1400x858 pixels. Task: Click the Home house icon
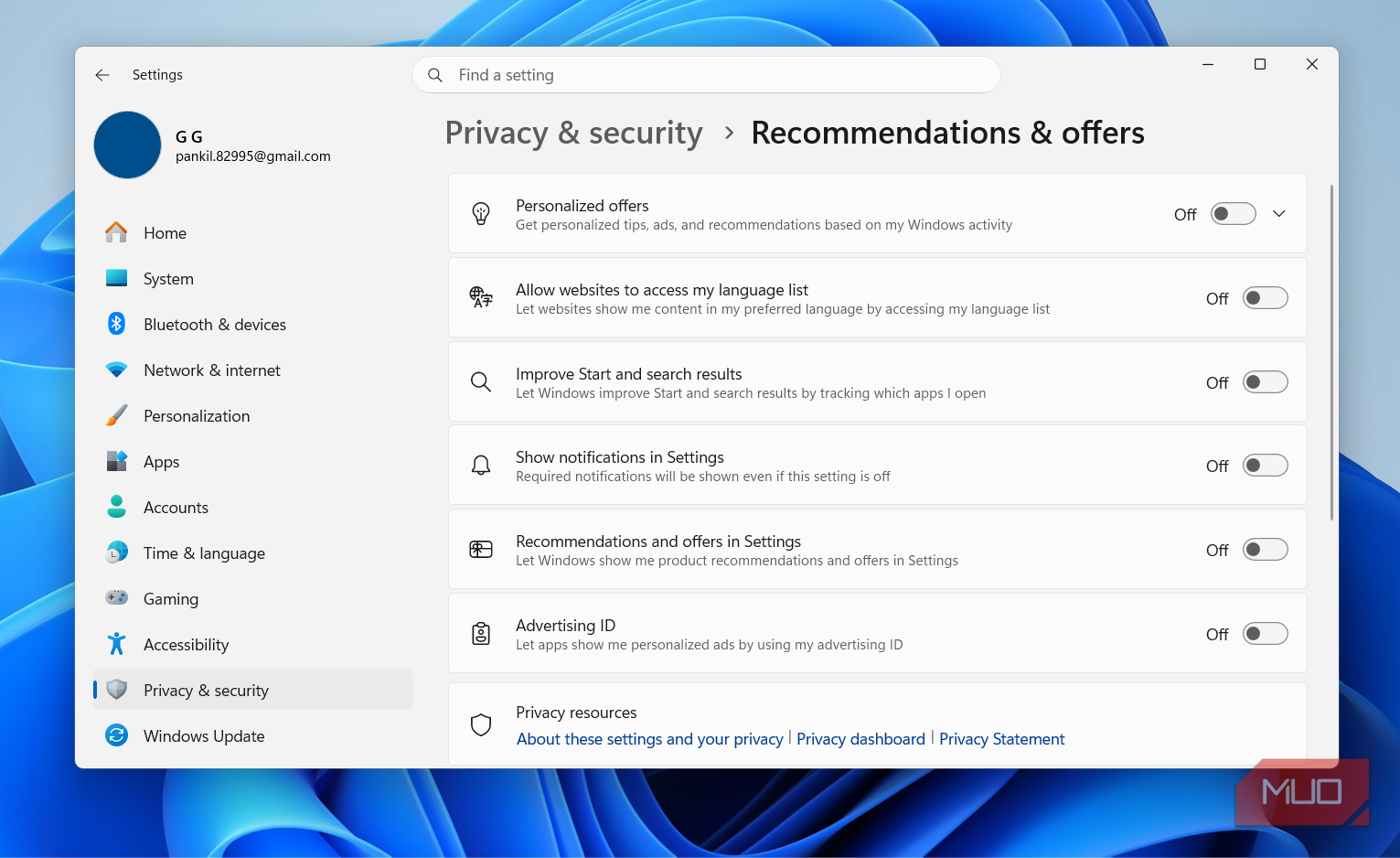click(x=116, y=232)
